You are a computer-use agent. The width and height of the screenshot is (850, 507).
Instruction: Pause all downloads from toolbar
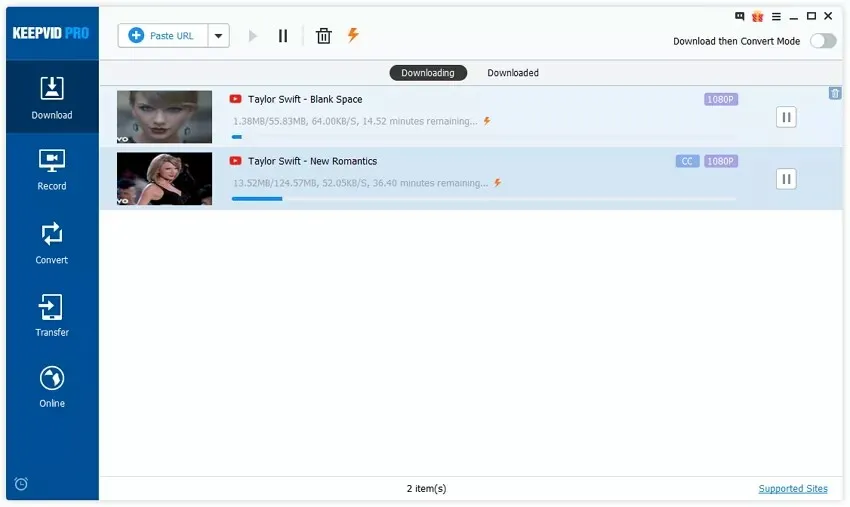[283, 36]
